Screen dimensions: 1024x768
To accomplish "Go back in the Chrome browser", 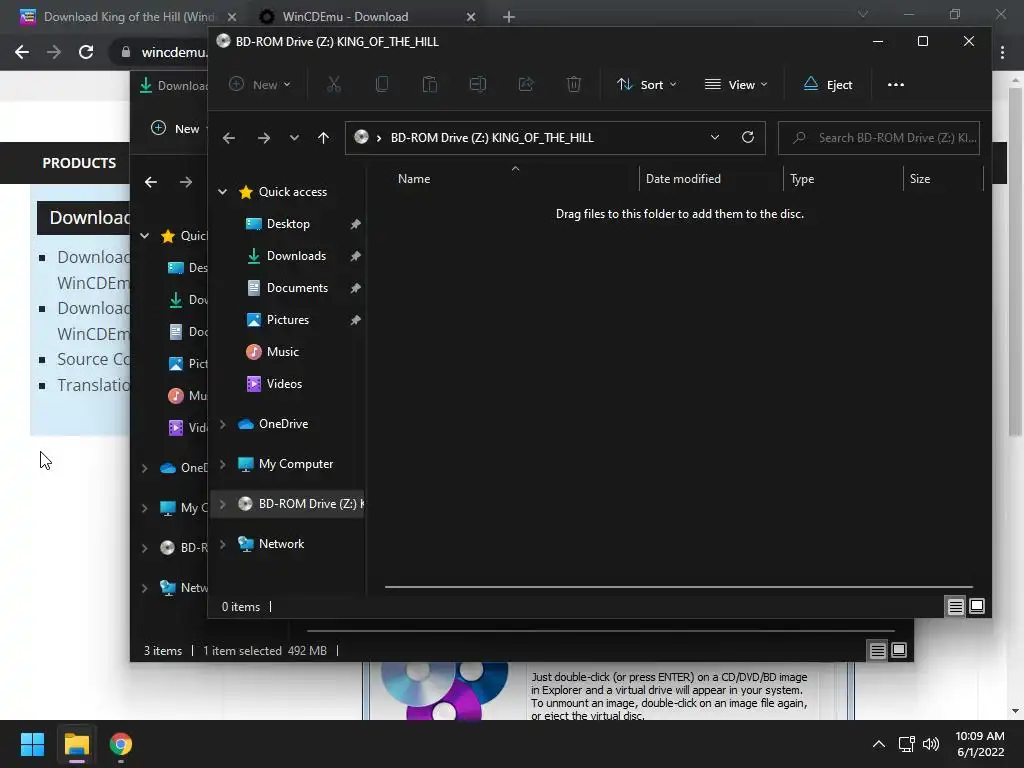I will 22,52.
